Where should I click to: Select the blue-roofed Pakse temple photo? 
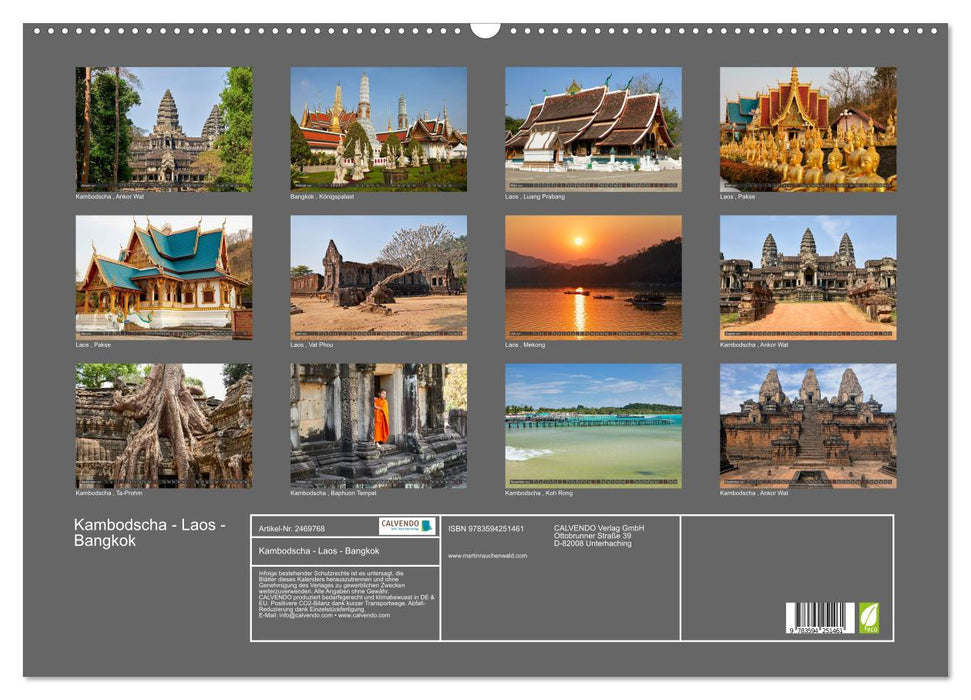[163, 277]
